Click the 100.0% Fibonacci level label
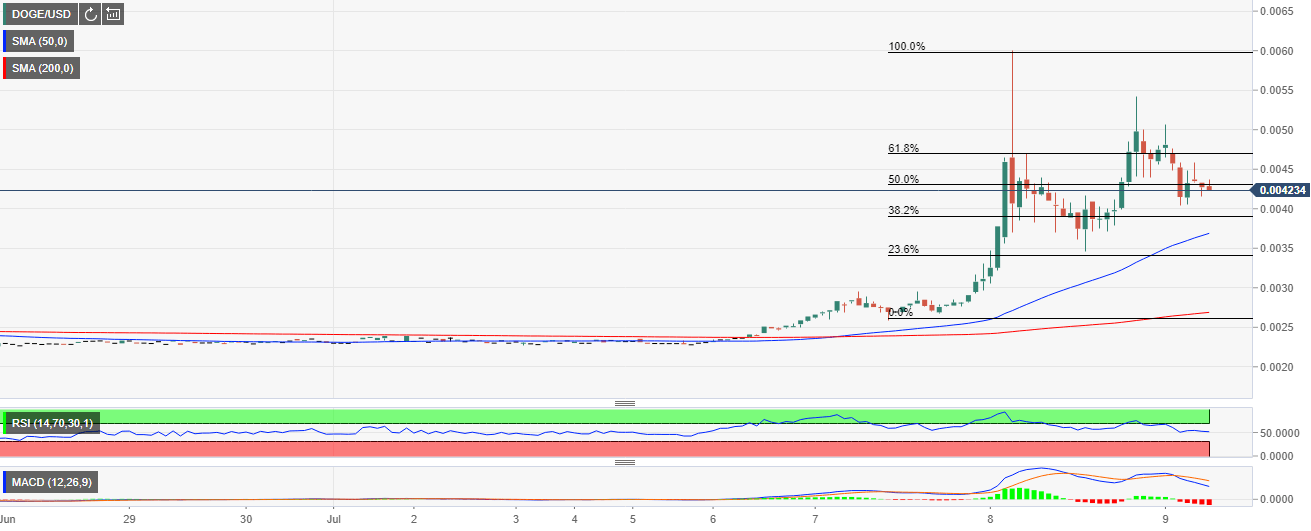Screen dimensions: 1311x531 coord(907,46)
